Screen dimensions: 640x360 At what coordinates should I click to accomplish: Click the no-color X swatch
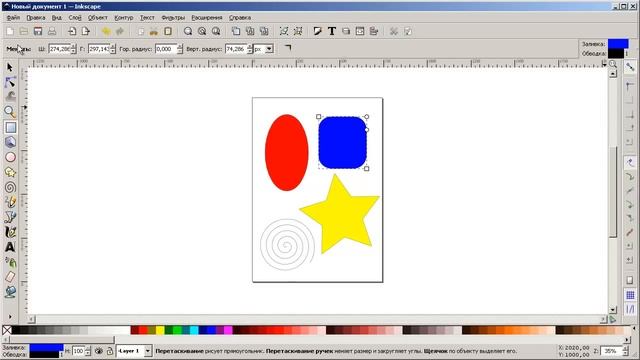(7, 330)
